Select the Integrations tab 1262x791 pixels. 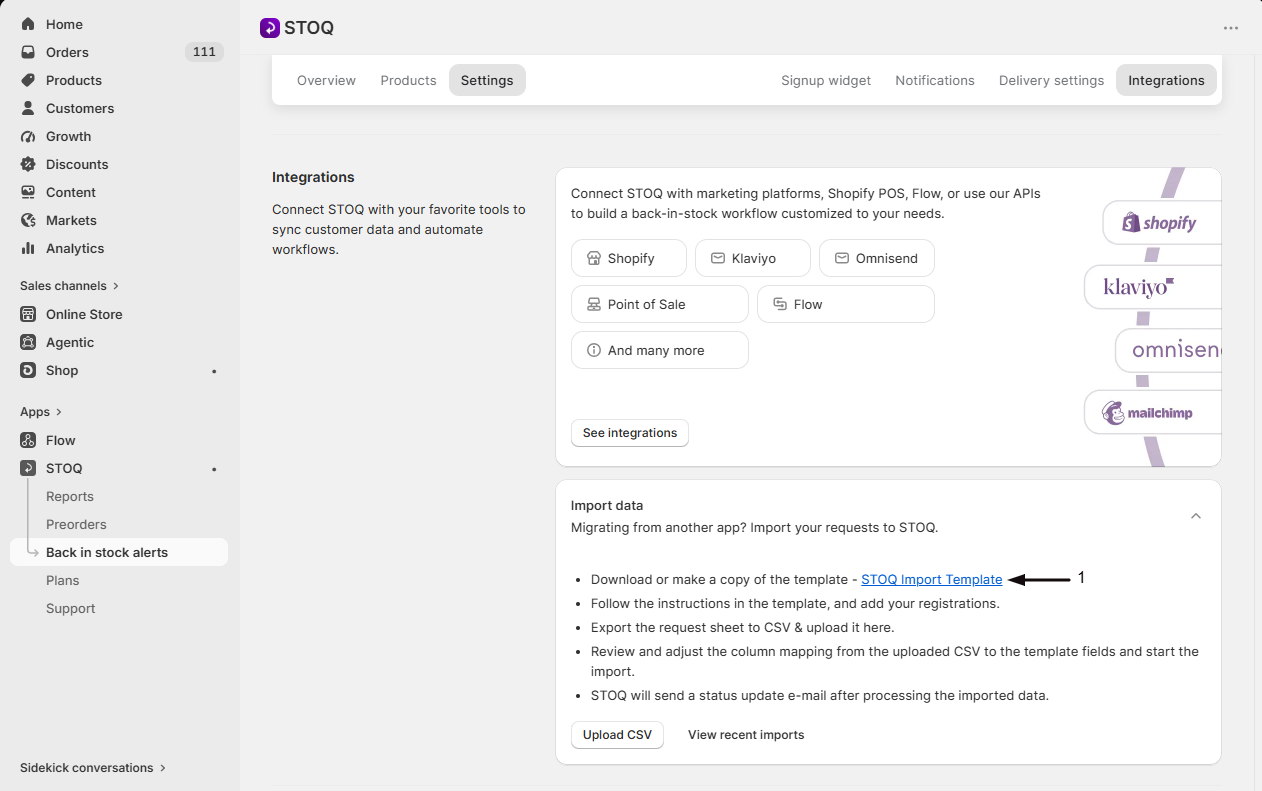click(x=1166, y=80)
